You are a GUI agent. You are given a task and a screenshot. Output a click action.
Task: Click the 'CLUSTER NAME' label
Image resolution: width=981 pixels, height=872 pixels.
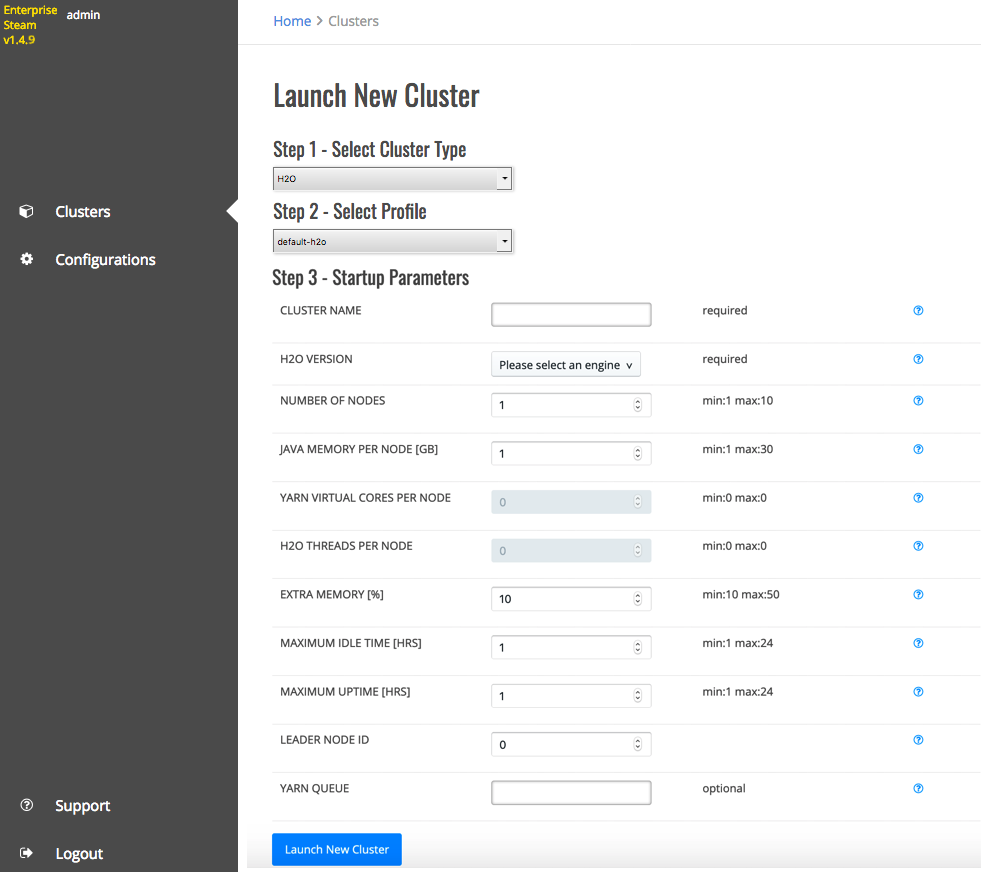pyautogui.click(x=320, y=310)
